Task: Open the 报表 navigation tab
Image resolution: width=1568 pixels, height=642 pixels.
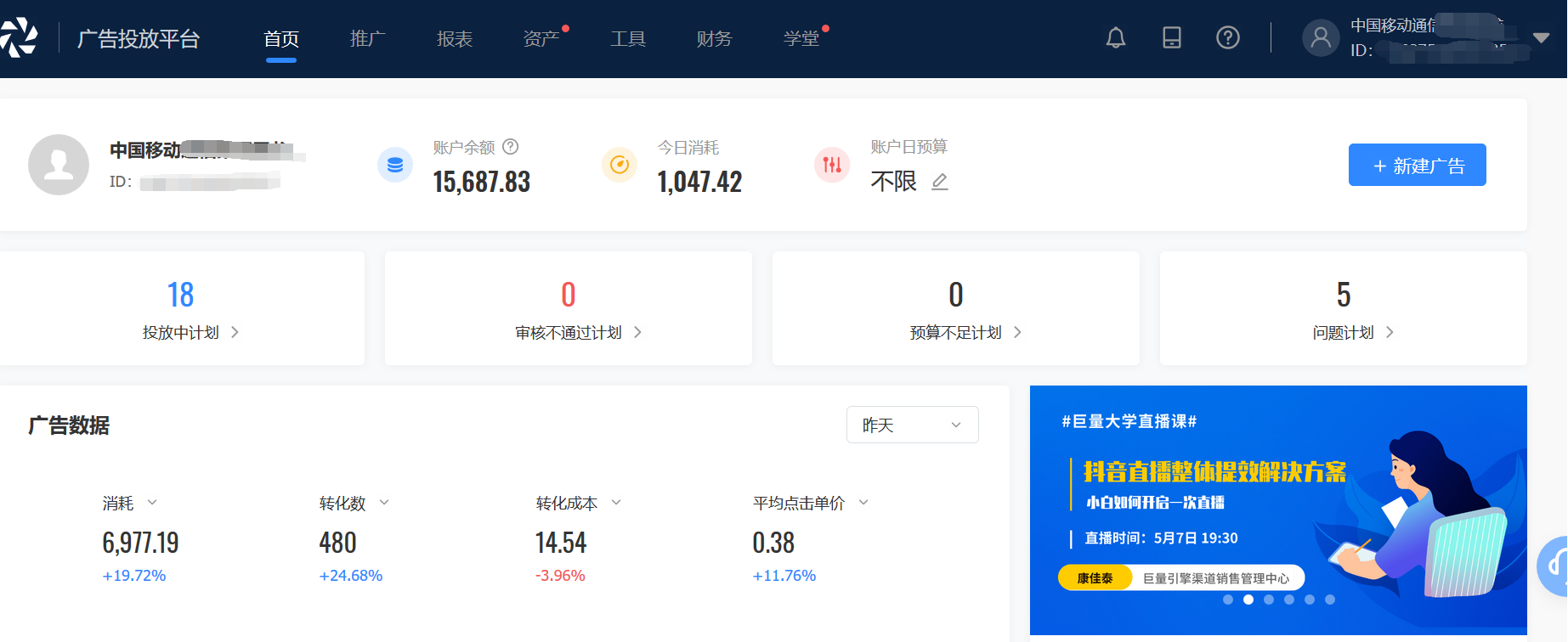Action: coord(454,38)
